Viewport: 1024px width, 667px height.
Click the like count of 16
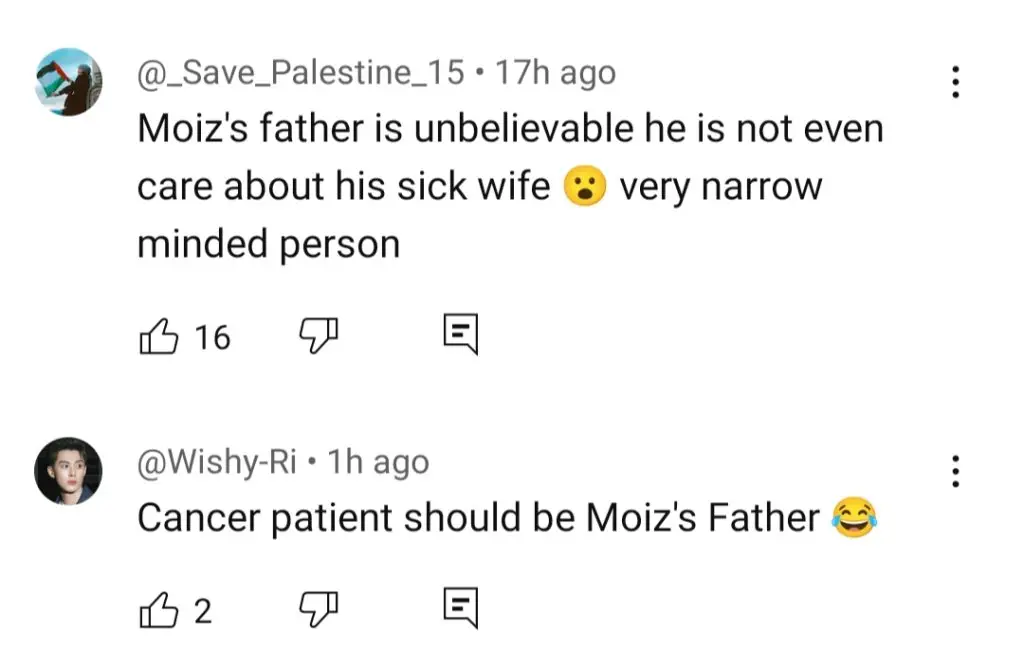tap(212, 338)
